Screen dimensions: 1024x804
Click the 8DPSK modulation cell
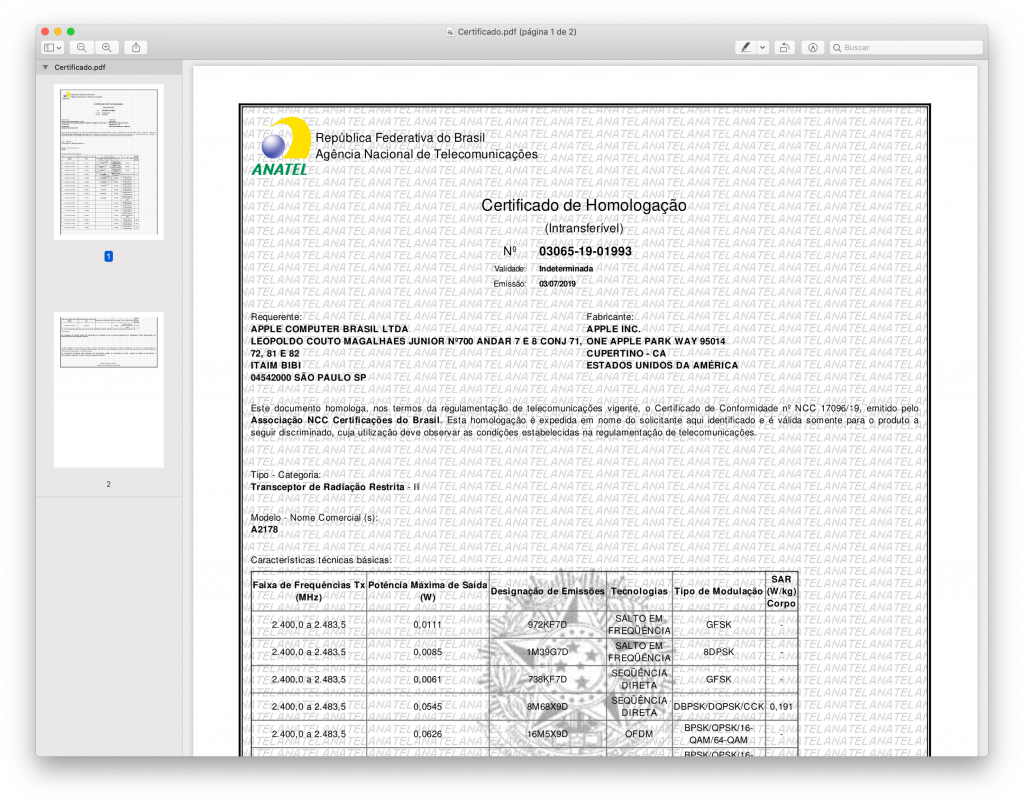[718, 652]
